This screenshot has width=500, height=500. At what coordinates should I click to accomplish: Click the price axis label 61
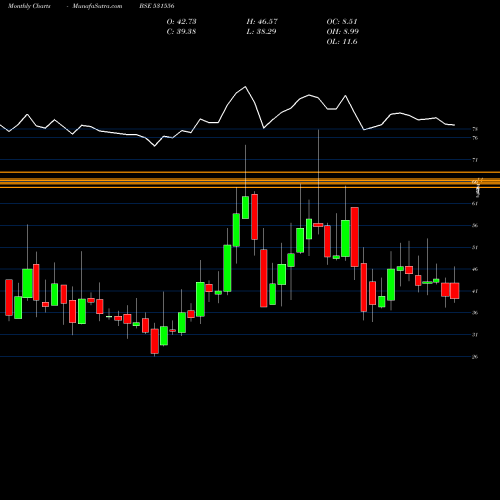tap(475, 203)
